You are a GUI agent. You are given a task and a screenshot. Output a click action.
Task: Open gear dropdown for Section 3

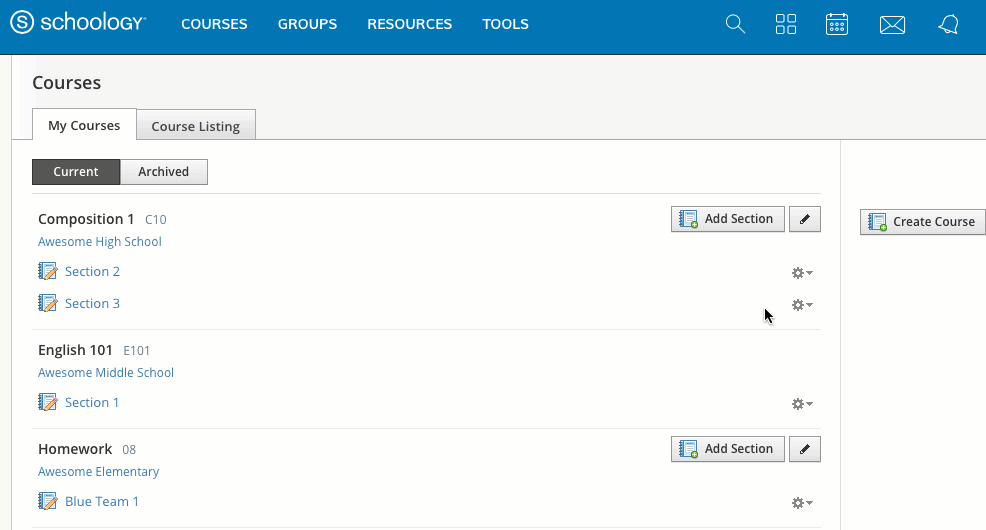[x=801, y=305]
